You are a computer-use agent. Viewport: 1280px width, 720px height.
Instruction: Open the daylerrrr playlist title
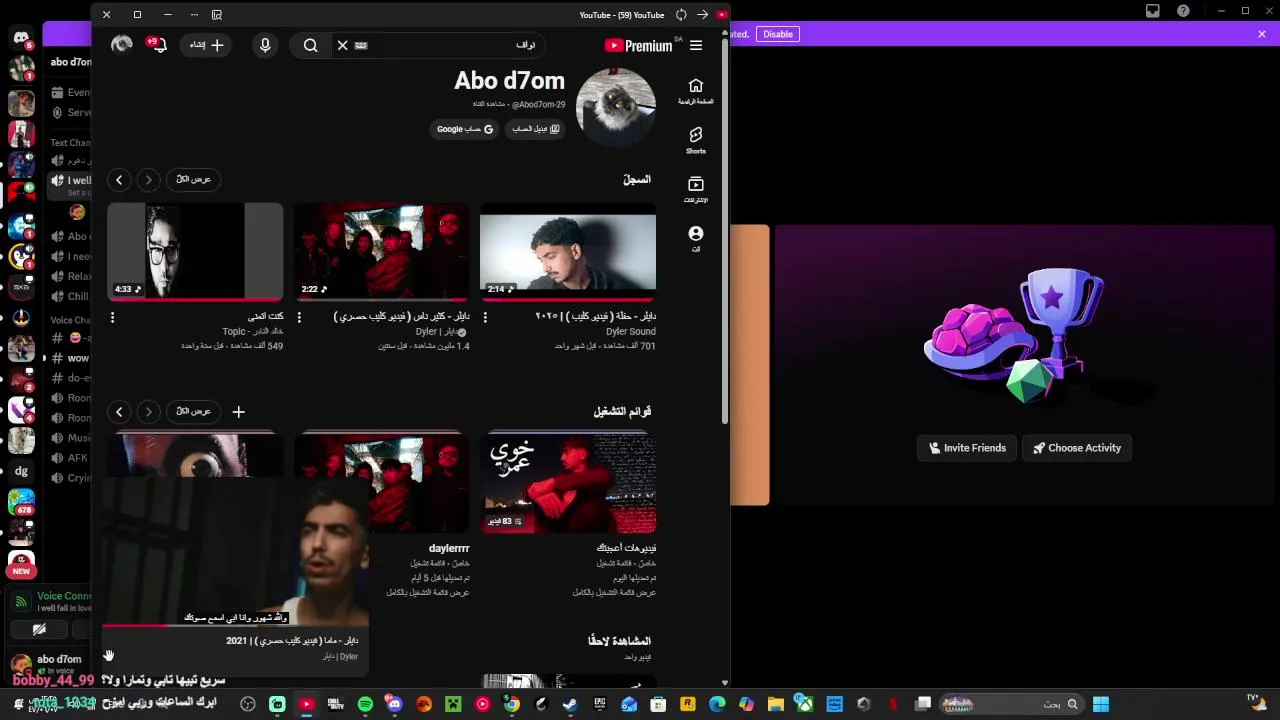[449, 548]
